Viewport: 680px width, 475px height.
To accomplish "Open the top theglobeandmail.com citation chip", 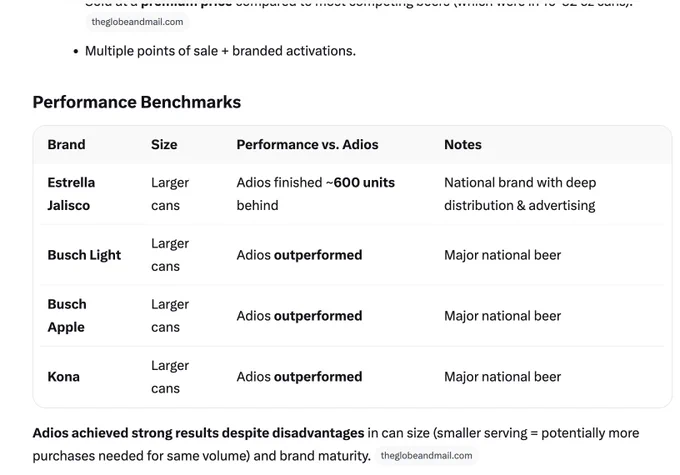I will click(137, 22).
